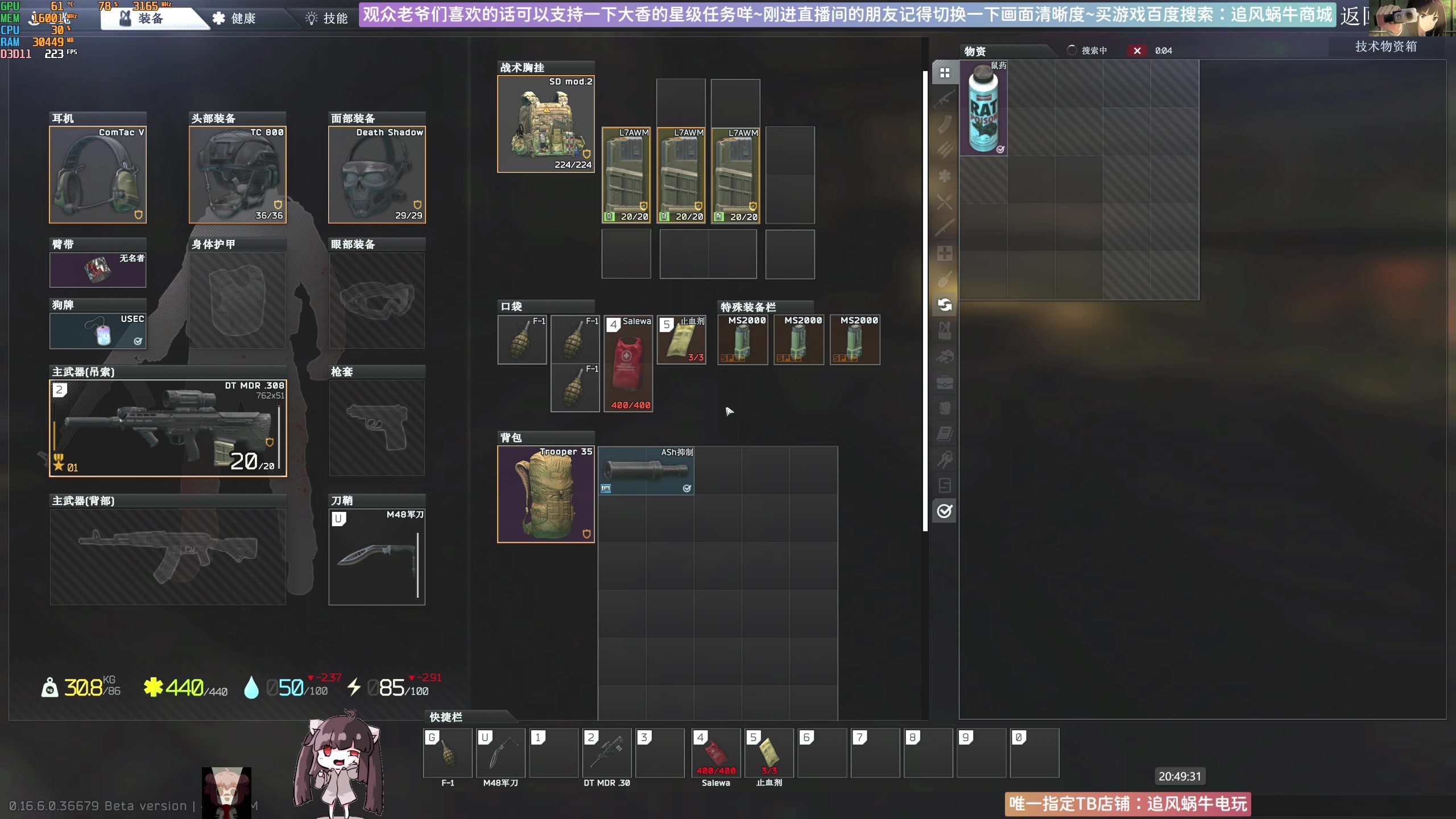Select the all-items grid filter icon

(945, 73)
